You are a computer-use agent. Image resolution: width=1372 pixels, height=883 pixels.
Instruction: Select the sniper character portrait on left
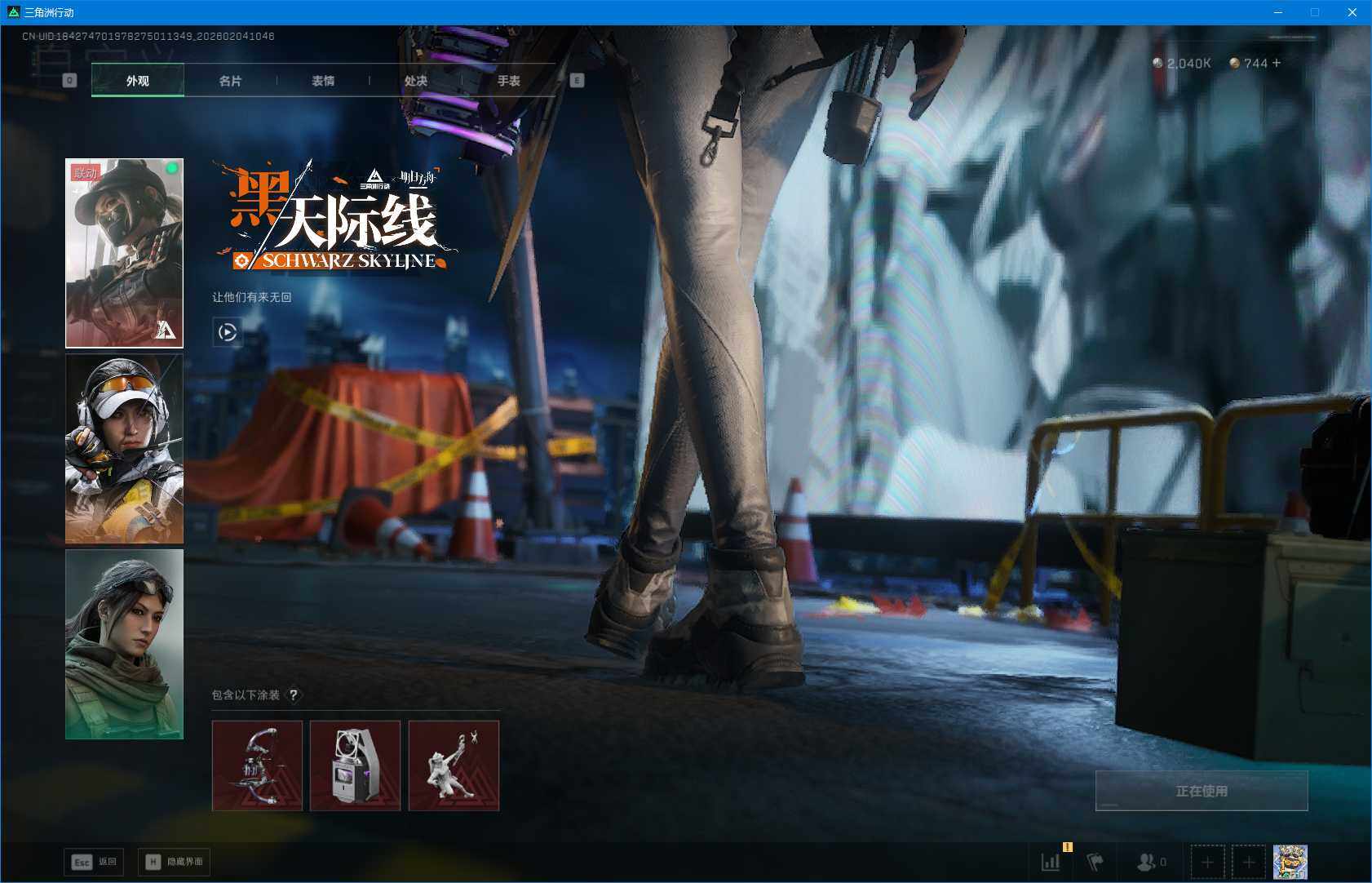point(124,448)
